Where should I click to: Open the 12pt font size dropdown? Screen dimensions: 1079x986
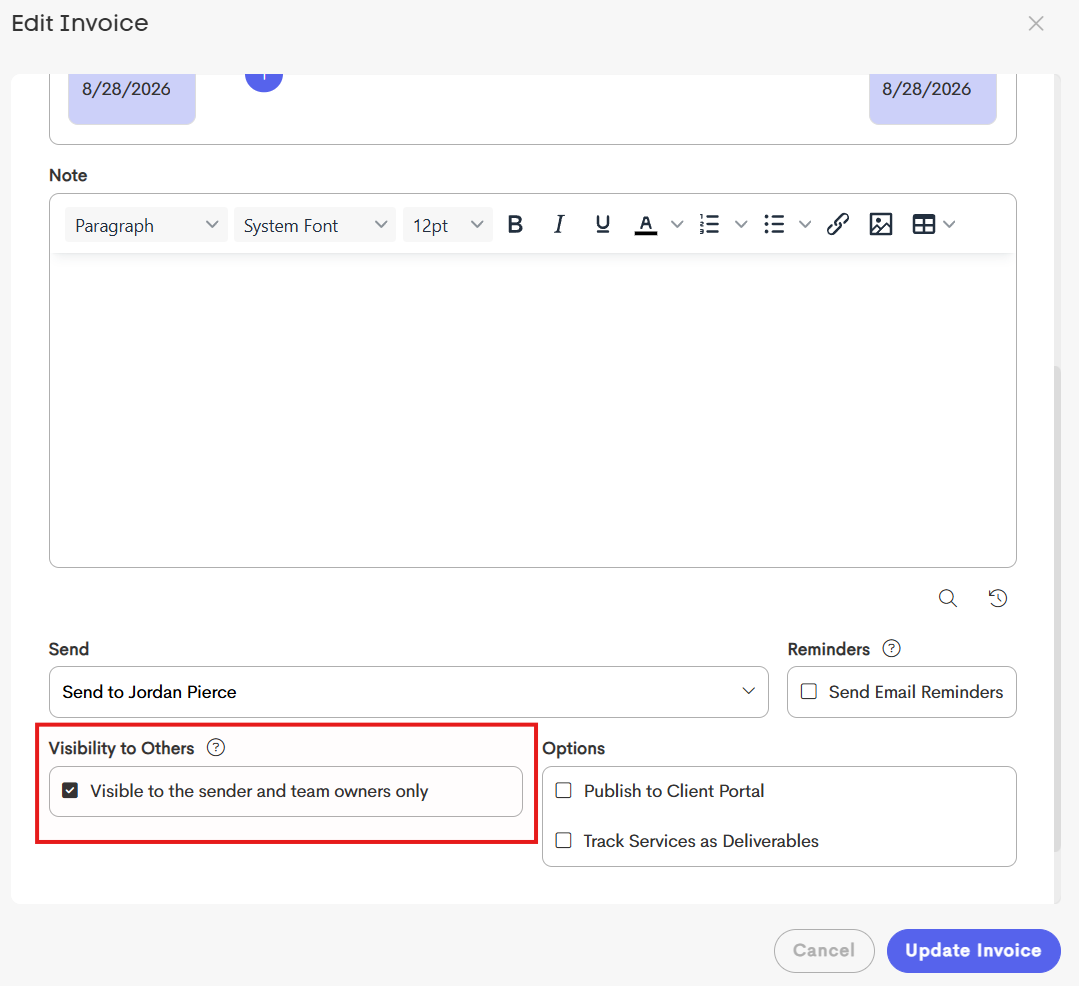point(448,225)
